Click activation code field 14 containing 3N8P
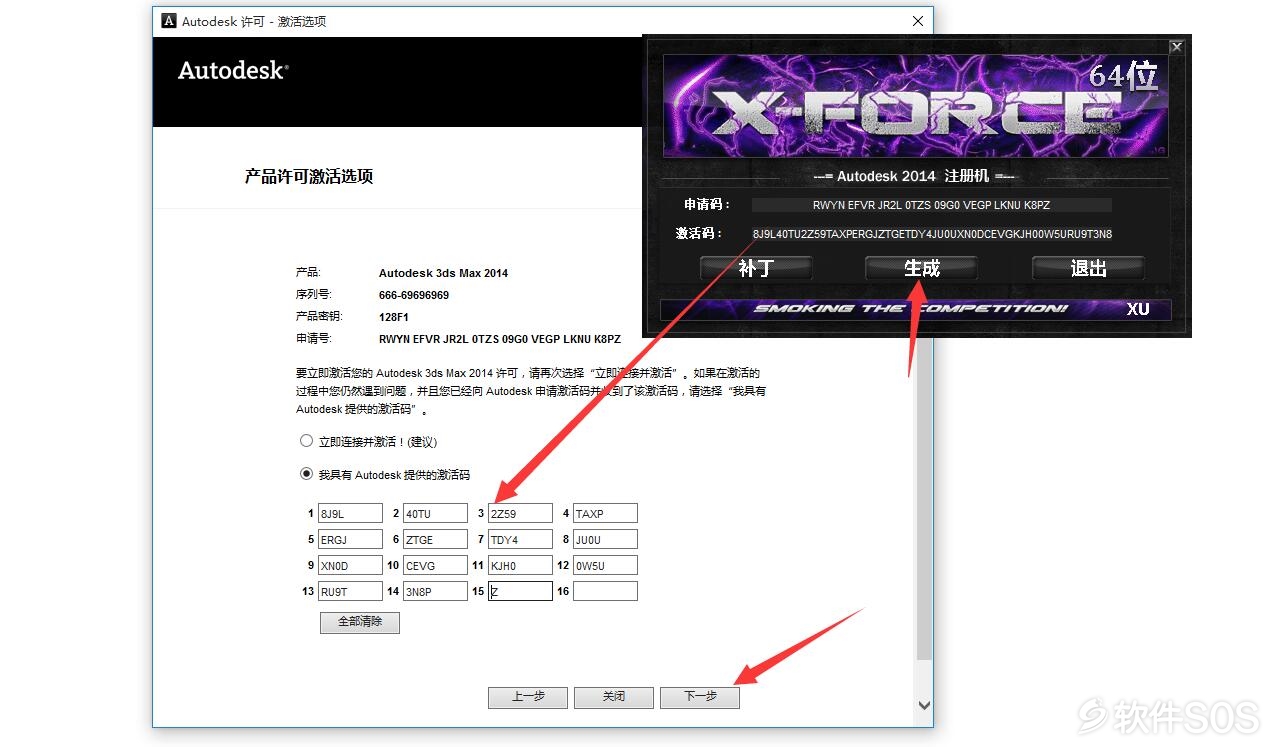This screenshot has height=747, width=1277. coord(435,591)
